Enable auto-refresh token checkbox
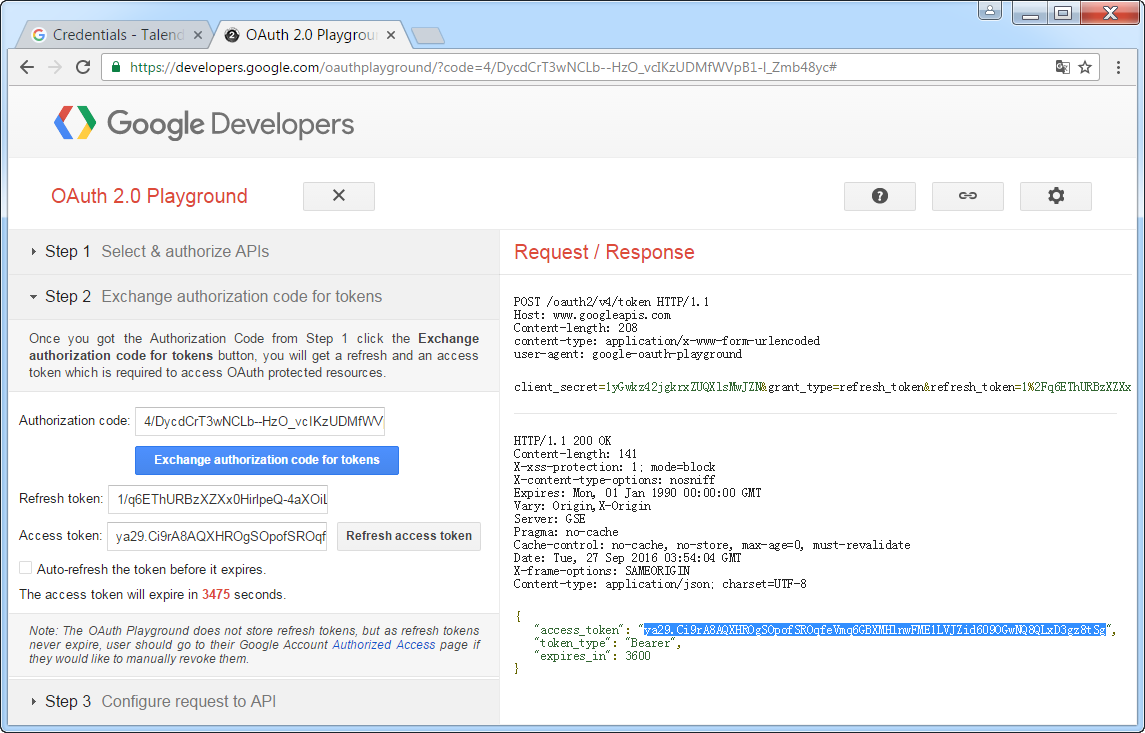1145x733 pixels. coord(26,568)
